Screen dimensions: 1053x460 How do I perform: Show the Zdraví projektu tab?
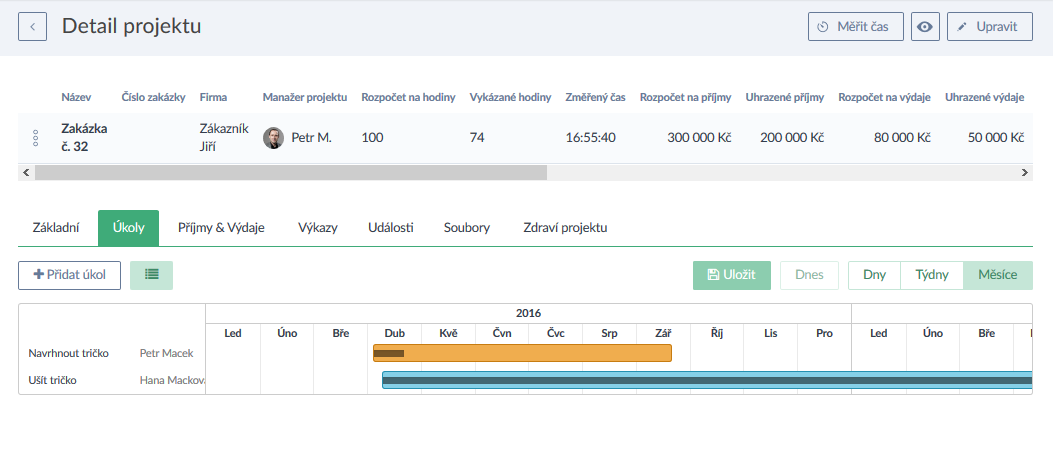pyautogui.click(x=565, y=228)
